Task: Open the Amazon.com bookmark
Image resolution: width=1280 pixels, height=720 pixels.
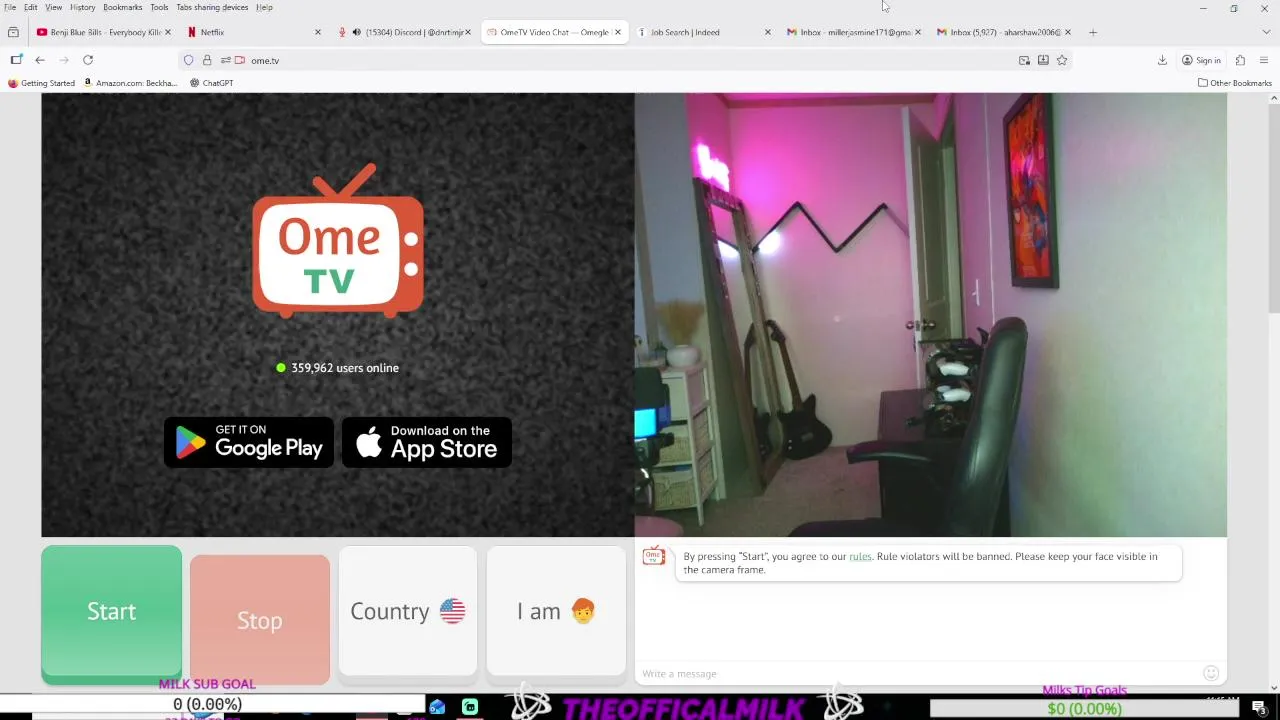Action: [130, 83]
